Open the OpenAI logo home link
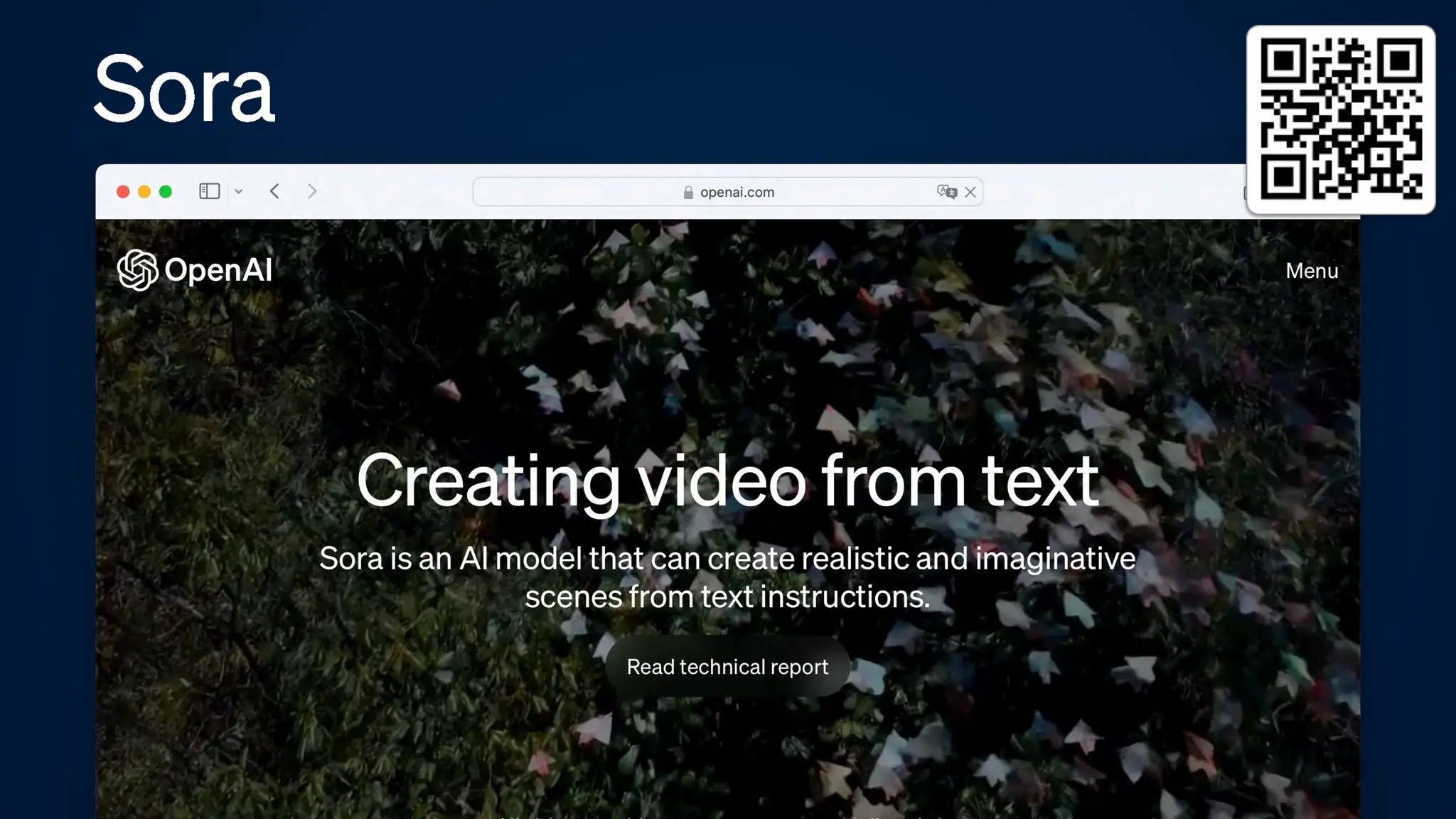 [x=137, y=270]
